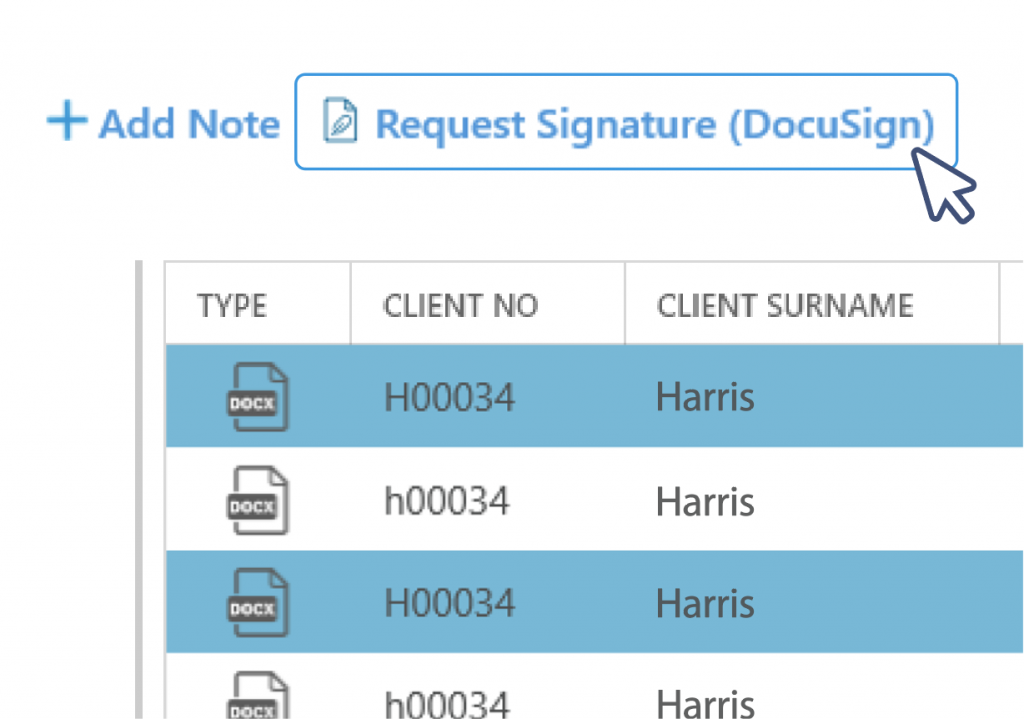Click the gray vertical bar left of table
Screen dimensions: 1024x719
(x=138, y=490)
